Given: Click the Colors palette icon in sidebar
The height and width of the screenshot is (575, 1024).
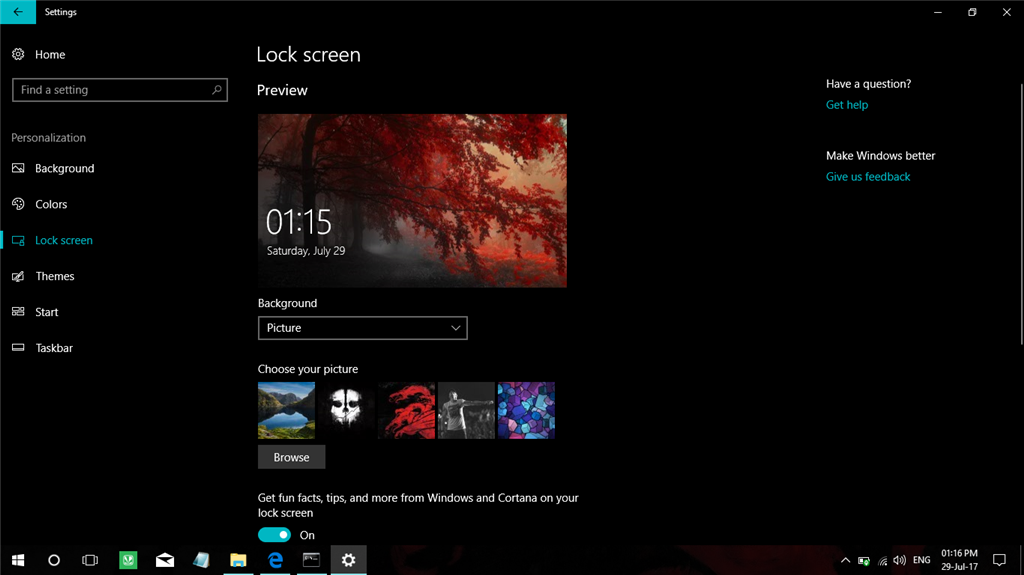Looking at the screenshot, I should pyautogui.click(x=18, y=204).
